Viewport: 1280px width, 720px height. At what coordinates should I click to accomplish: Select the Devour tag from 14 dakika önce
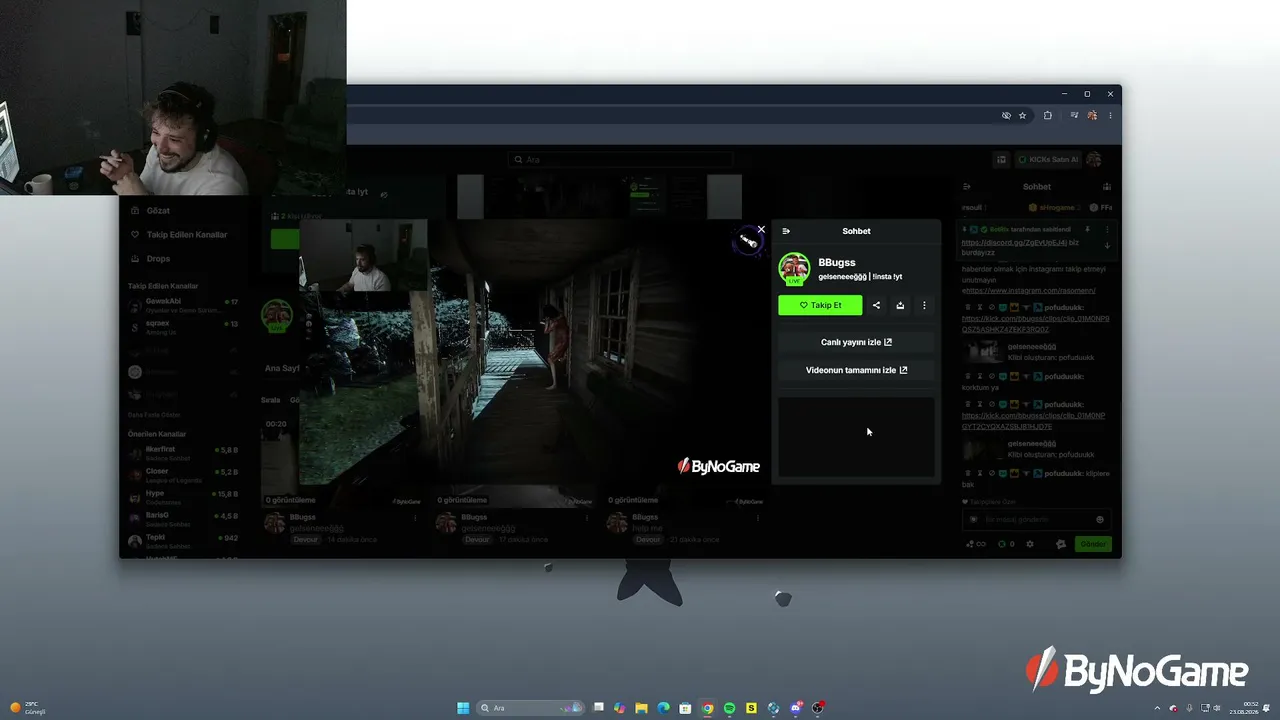point(306,540)
